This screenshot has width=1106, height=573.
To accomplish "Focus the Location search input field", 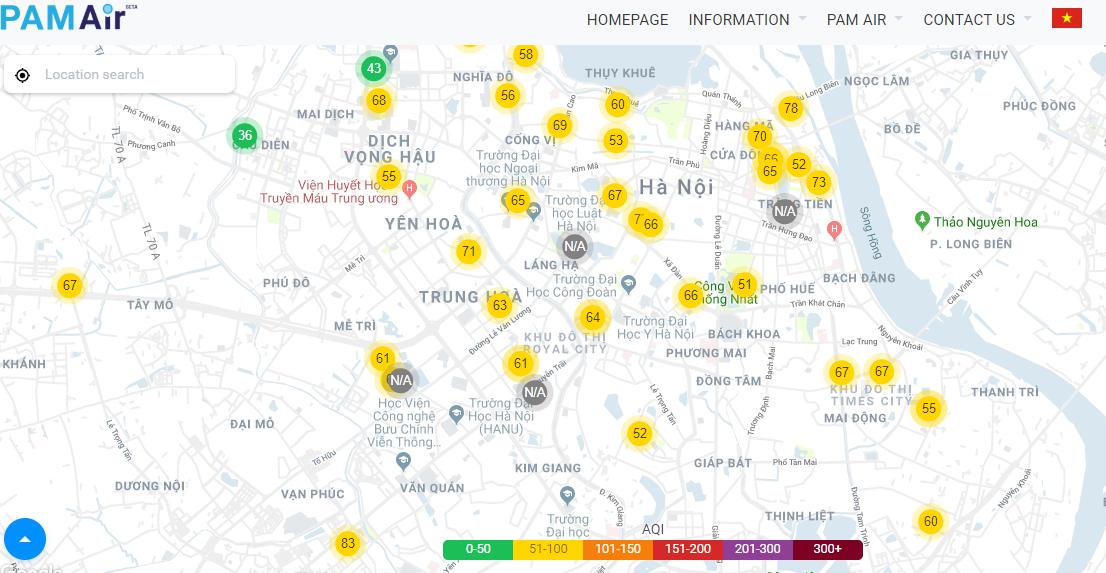I will click(x=135, y=75).
